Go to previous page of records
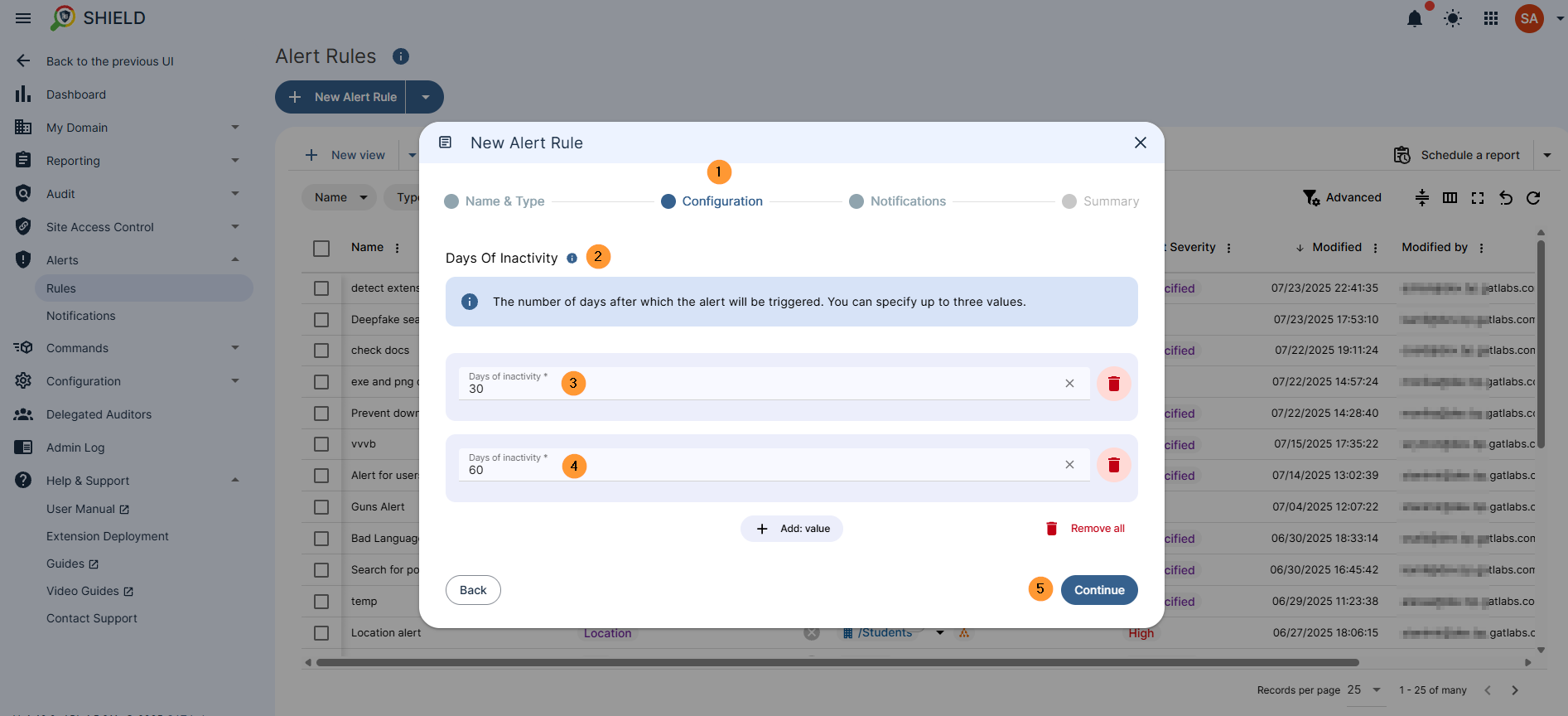 point(1488,690)
